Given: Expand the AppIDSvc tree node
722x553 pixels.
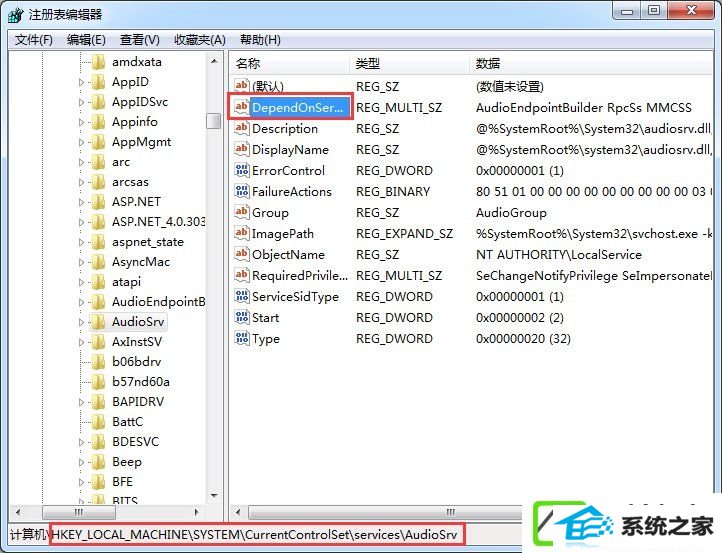Looking at the screenshot, I should [x=82, y=102].
